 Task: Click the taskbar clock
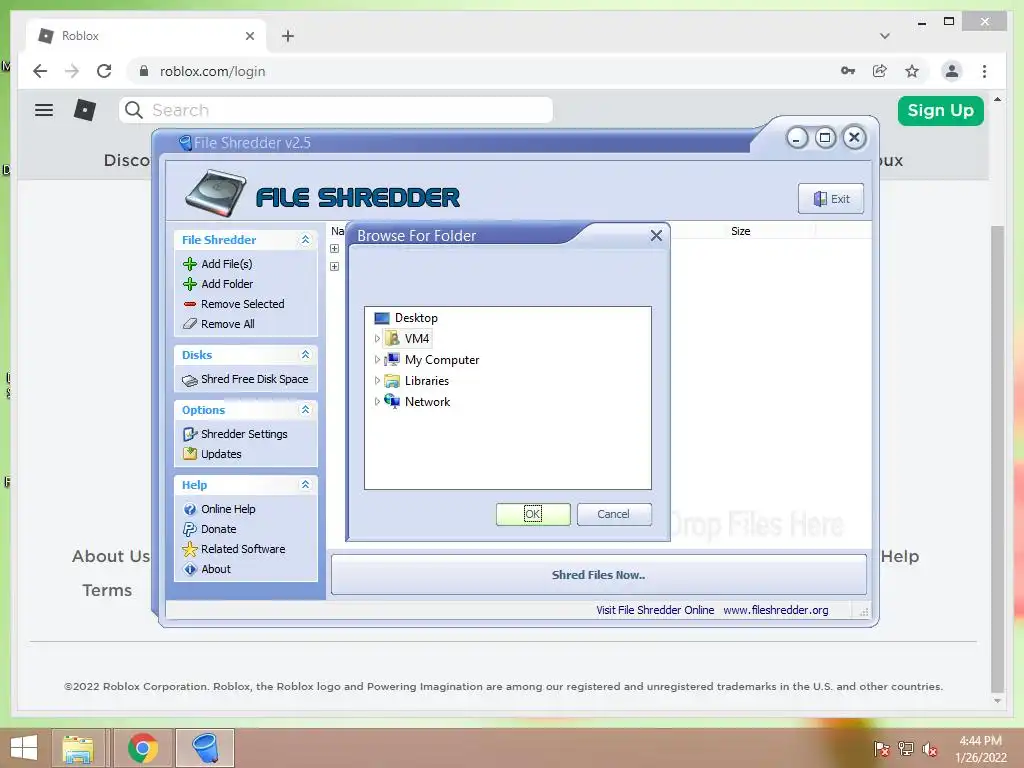click(x=980, y=749)
